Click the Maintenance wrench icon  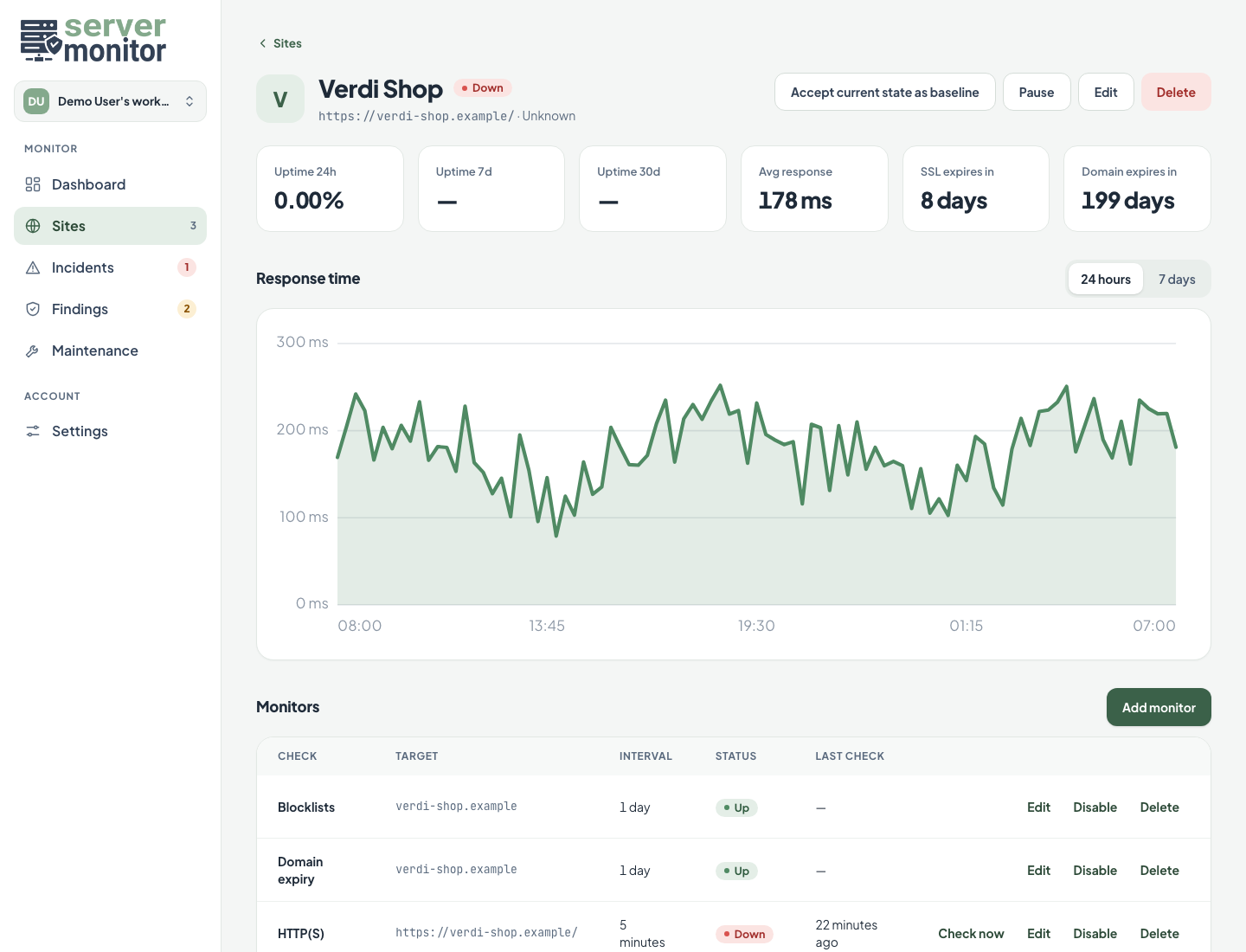[x=33, y=351]
